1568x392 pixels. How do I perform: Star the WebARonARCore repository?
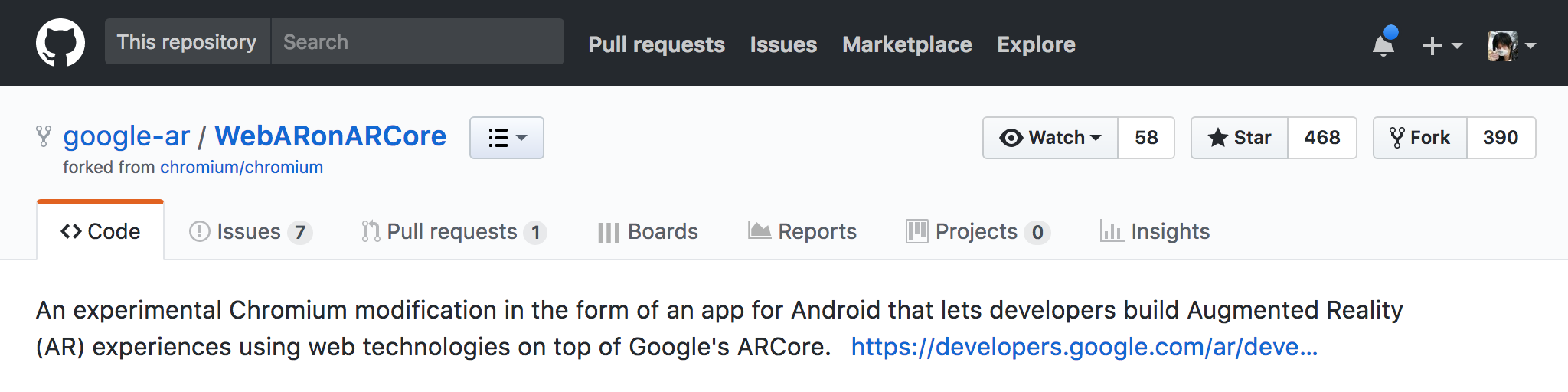1240,138
